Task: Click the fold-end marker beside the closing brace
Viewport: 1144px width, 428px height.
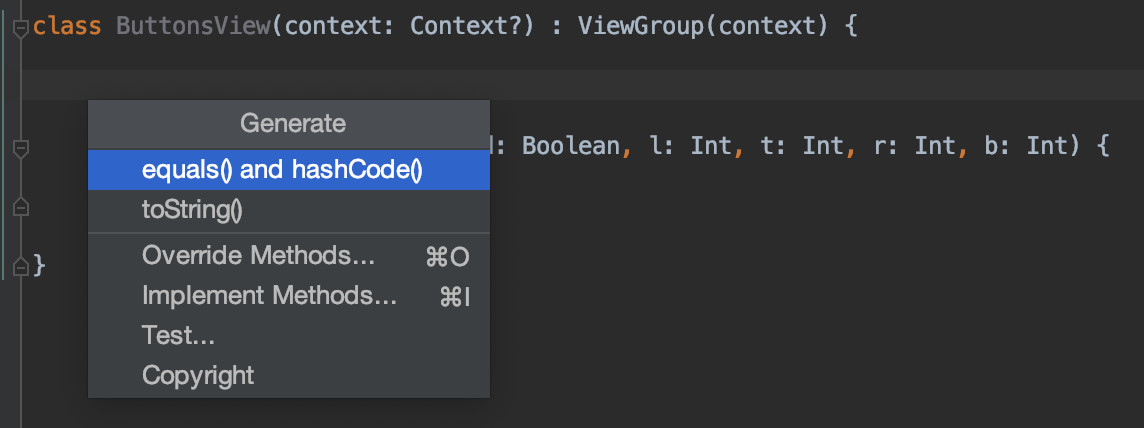Action: [21, 265]
